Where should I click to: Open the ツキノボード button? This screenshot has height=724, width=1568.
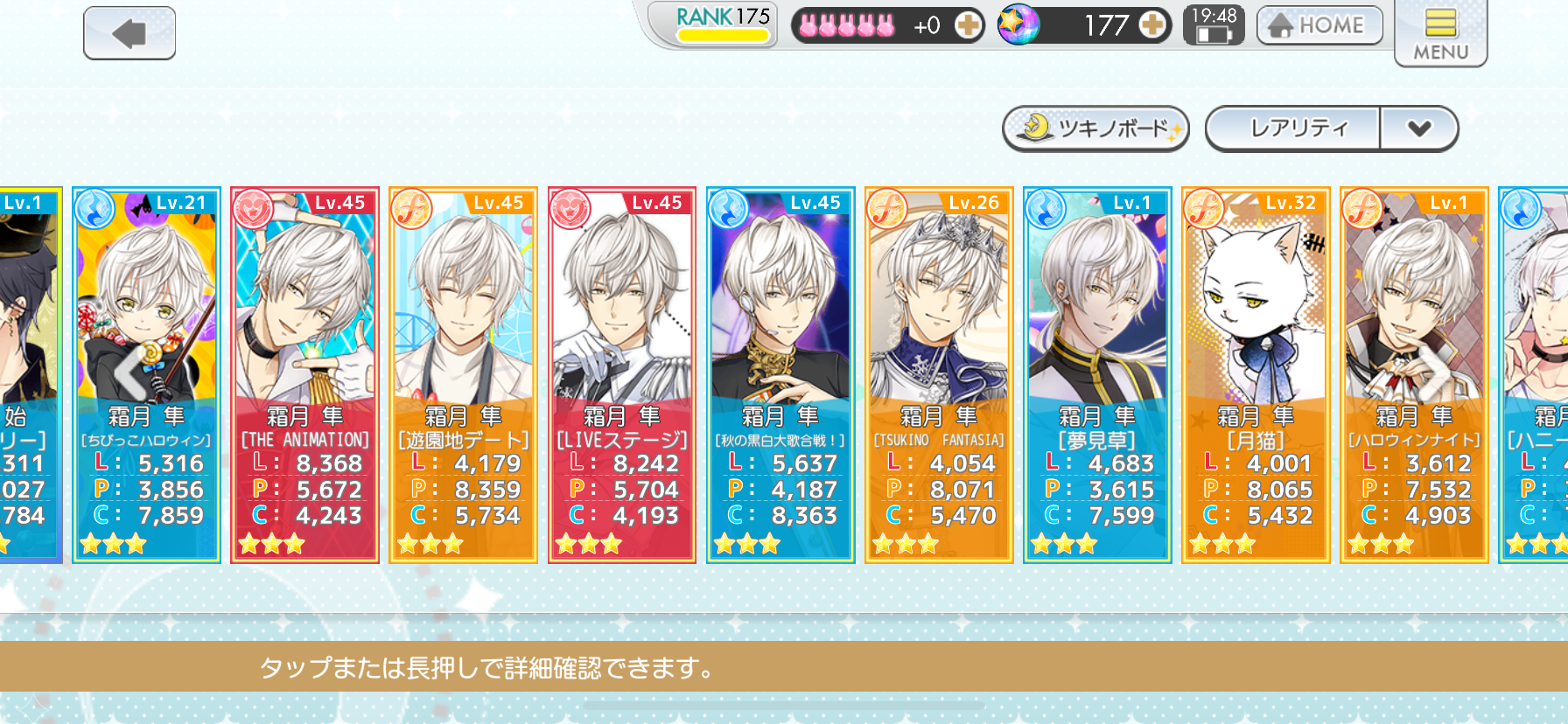[1095, 129]
